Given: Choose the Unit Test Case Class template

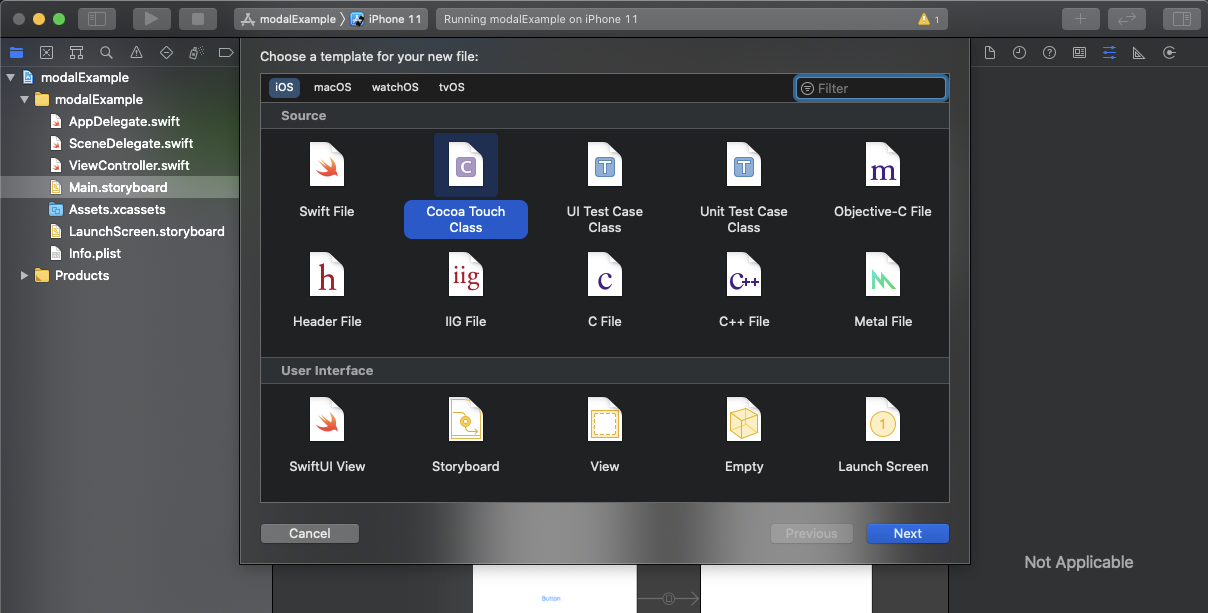Looking at the screenshot, I should 744,188.
